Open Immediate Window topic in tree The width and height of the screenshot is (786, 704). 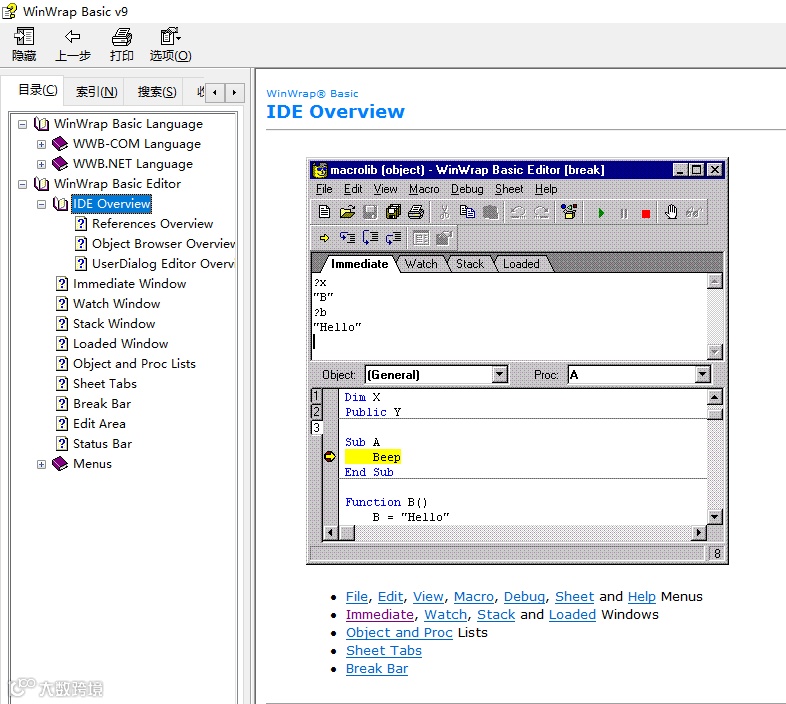click(x=129, y=284)
